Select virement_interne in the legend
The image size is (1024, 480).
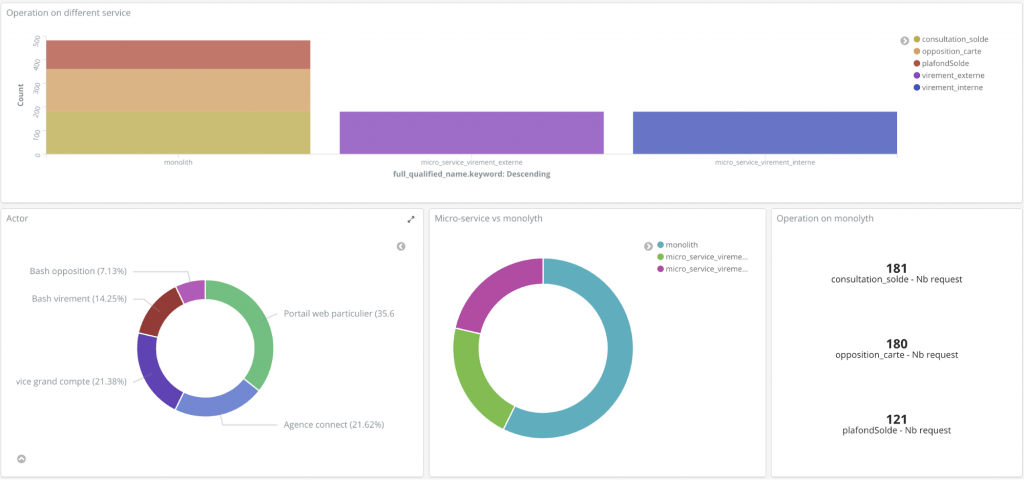(x=950, y=87)
